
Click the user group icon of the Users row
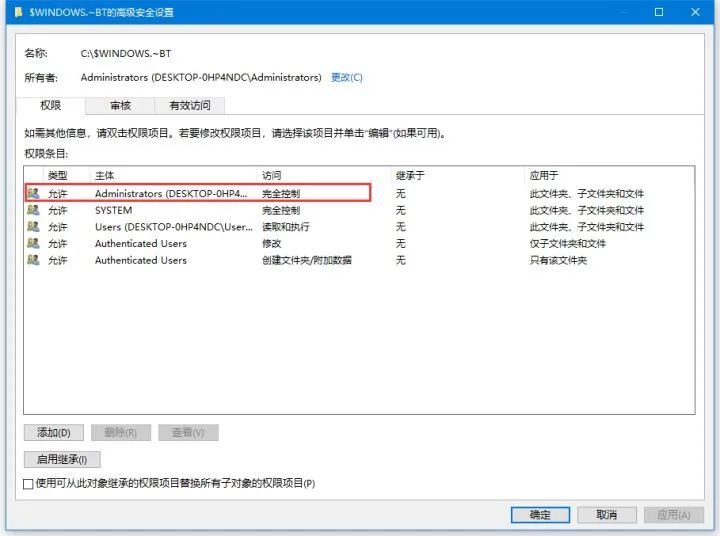pos(33,227)
